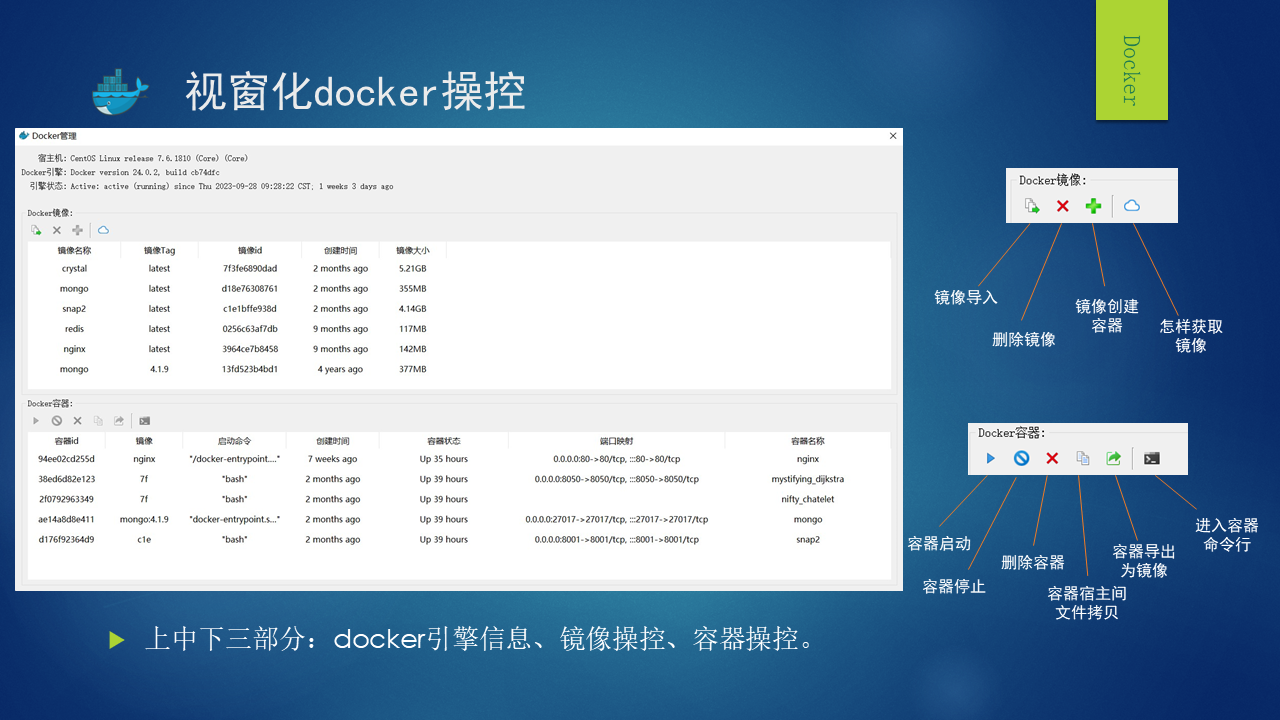
Task: Click enlarged red X delete image icon
Action: [1063, 206]
